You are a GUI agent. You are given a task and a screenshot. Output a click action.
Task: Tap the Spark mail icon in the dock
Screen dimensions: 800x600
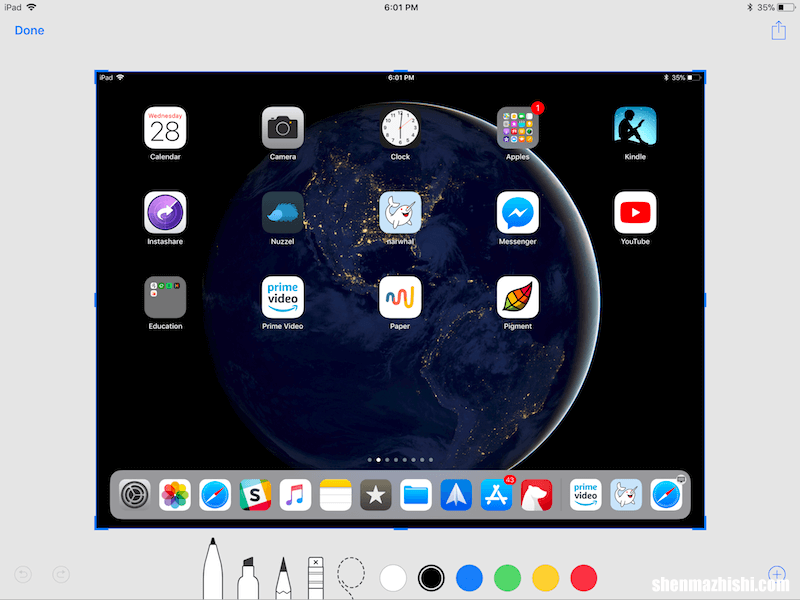coord(456,495)
